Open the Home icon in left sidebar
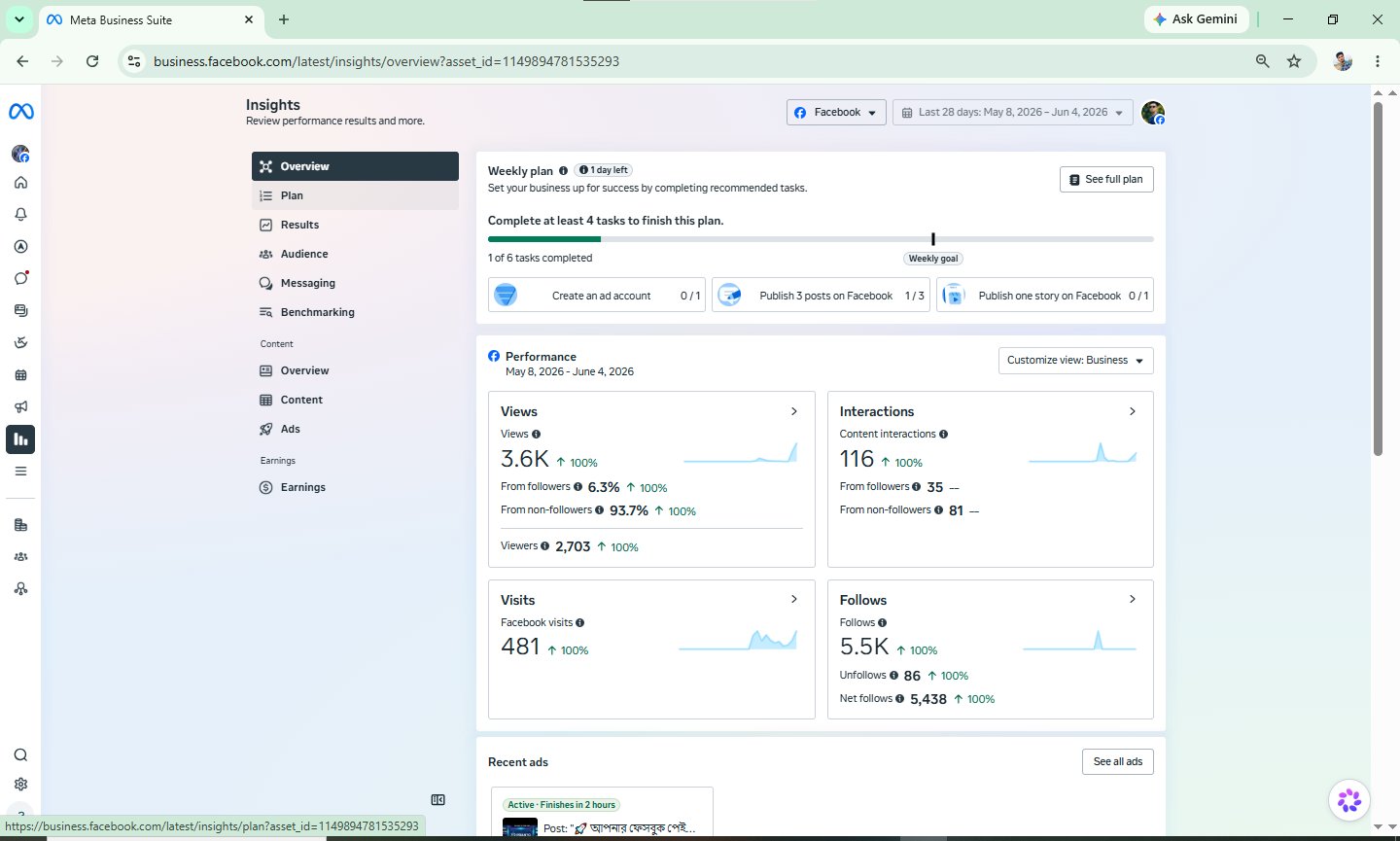This screenshot has height=841, width=1400. click(20, 183)
